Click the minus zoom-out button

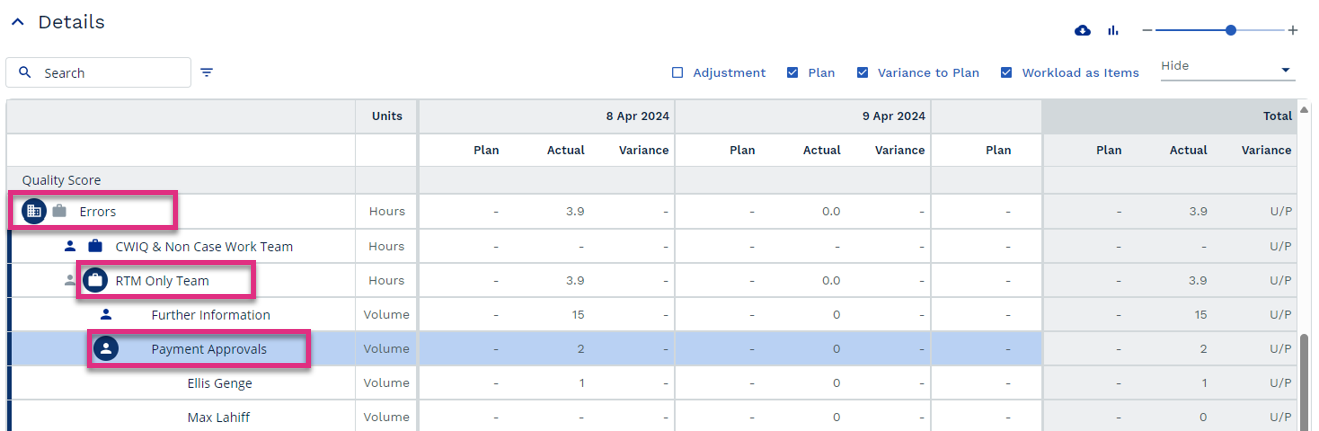(x=1148, y=31)
